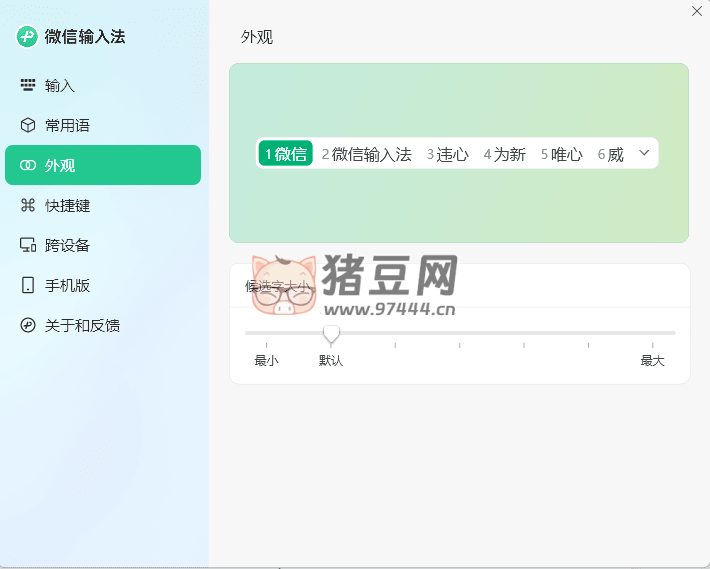The height and width of the screenshot is (569, 710).
Task: Close the settings window
Action: click(697, 11)
